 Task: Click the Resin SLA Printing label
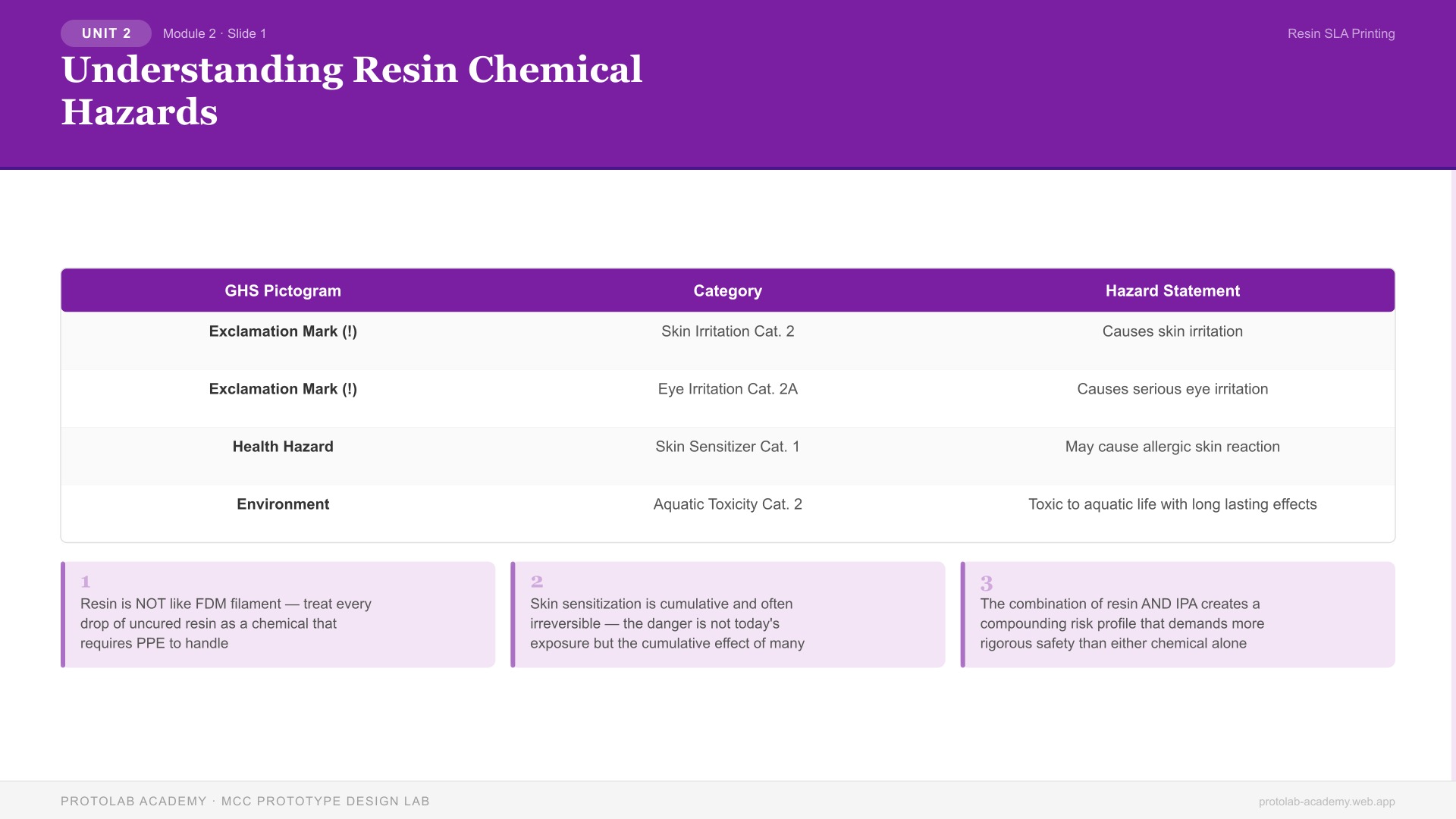pos(1341,33)
